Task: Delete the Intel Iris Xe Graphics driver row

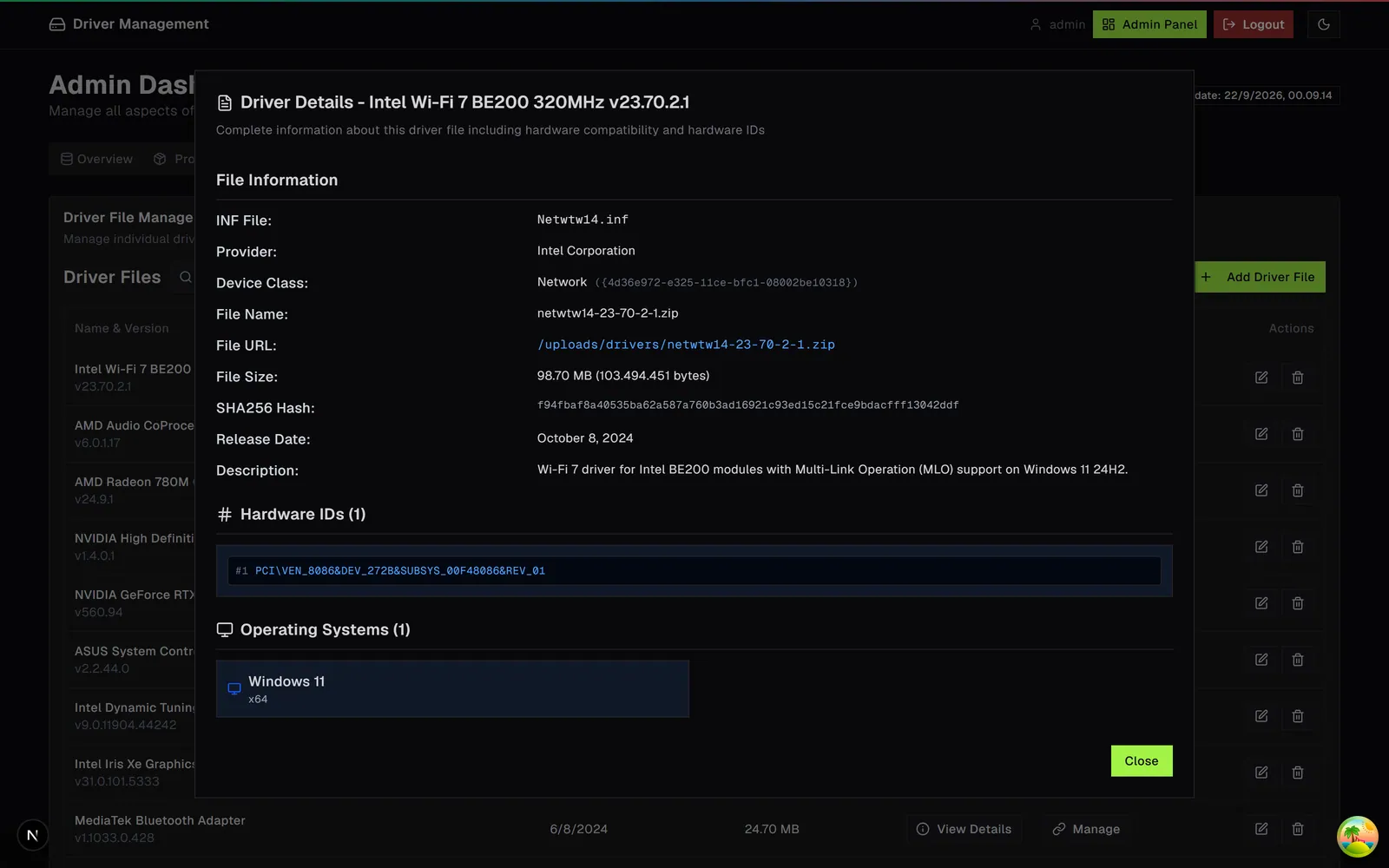Action: click(1298, 773)
